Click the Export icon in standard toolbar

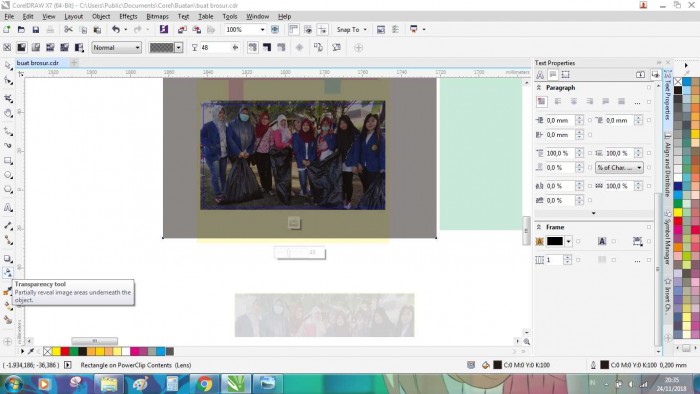[x=196, y=29]
